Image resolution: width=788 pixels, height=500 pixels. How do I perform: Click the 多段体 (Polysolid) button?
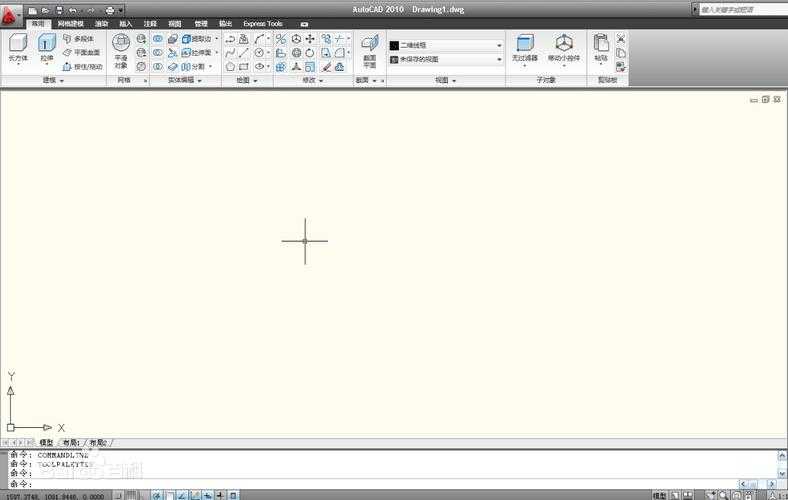(x=80, y=39)
